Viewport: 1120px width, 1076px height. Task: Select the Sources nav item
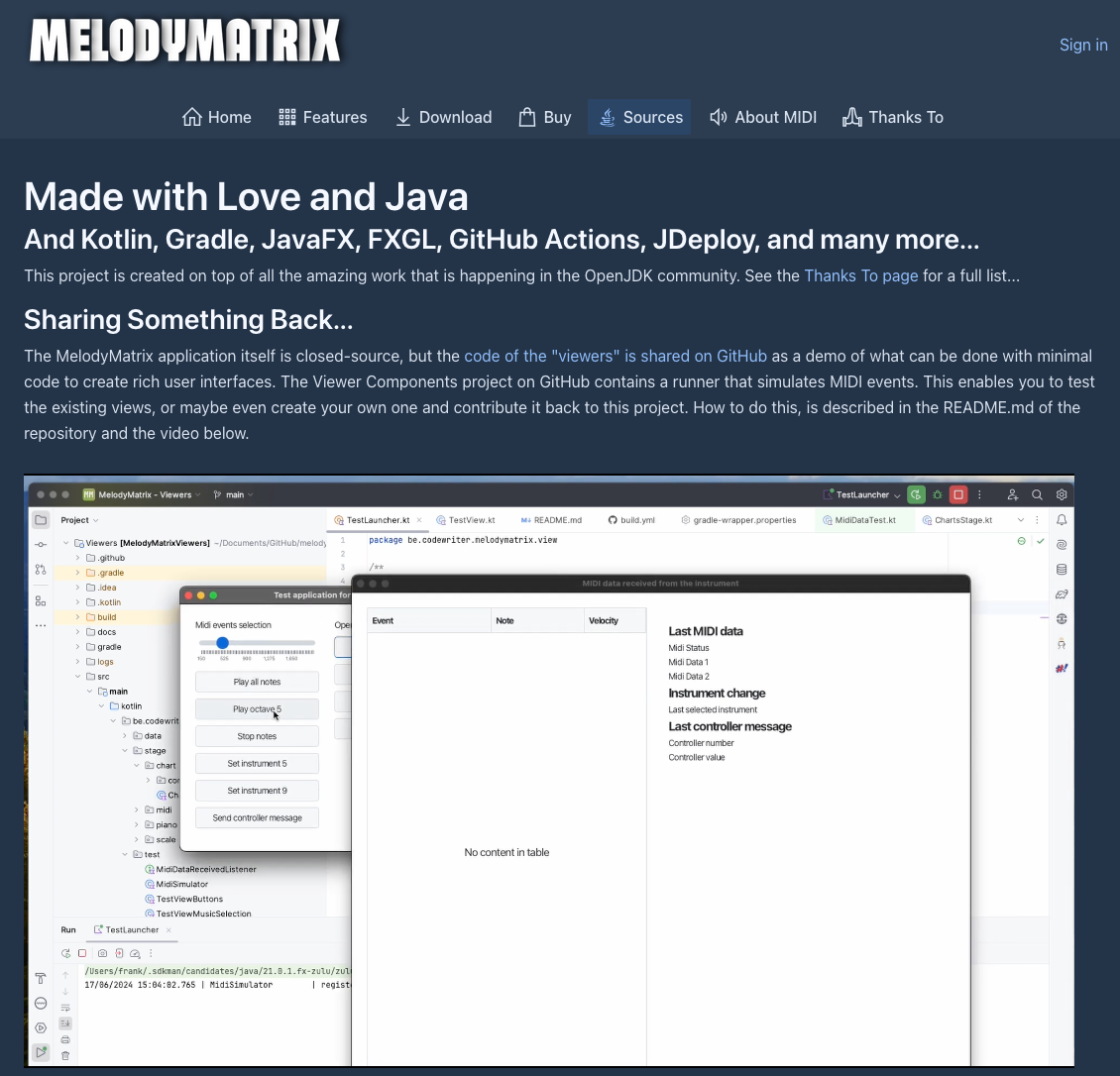[639, 117]
